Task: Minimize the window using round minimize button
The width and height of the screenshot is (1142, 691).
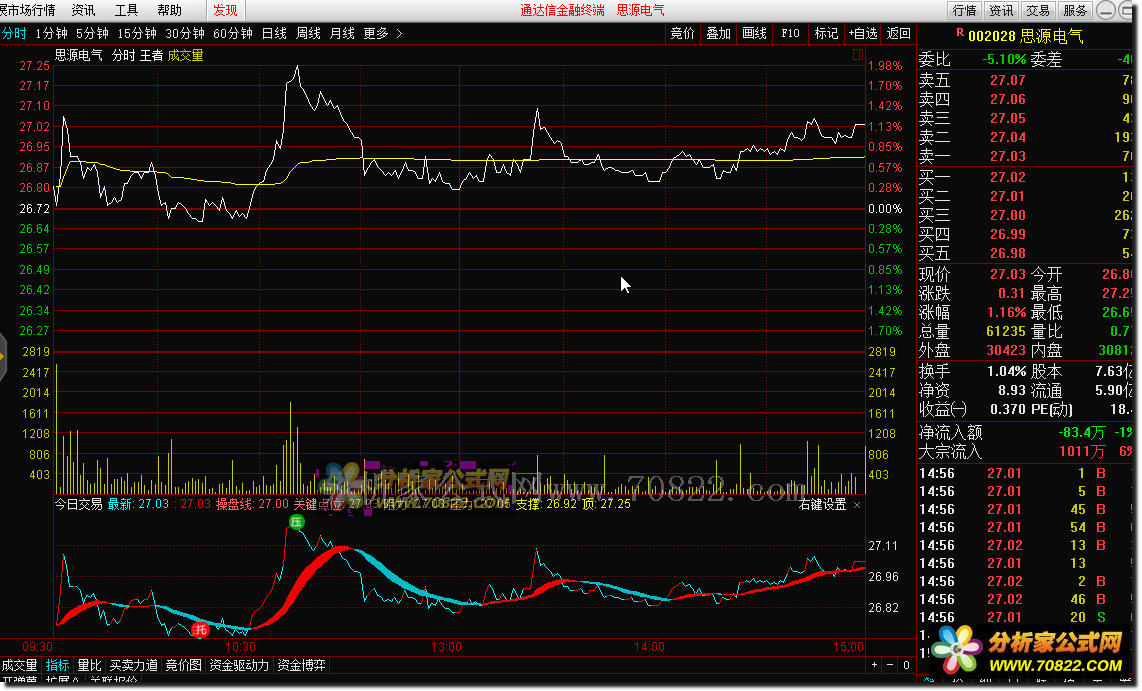Action: click(1106, 10)
